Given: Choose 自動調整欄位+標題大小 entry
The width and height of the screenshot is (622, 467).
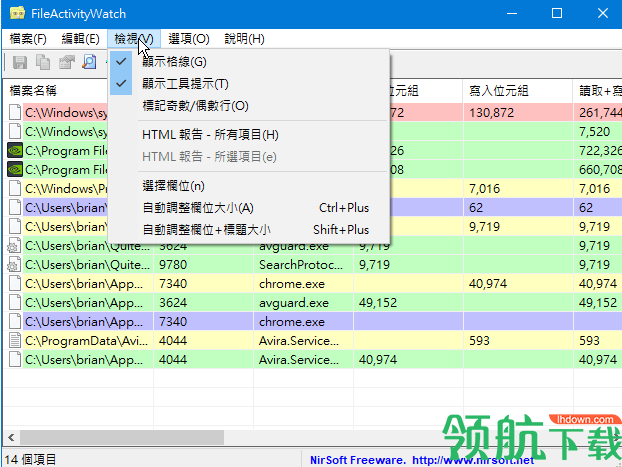Looking at the screenshot, I should click(x=249, y=230).
